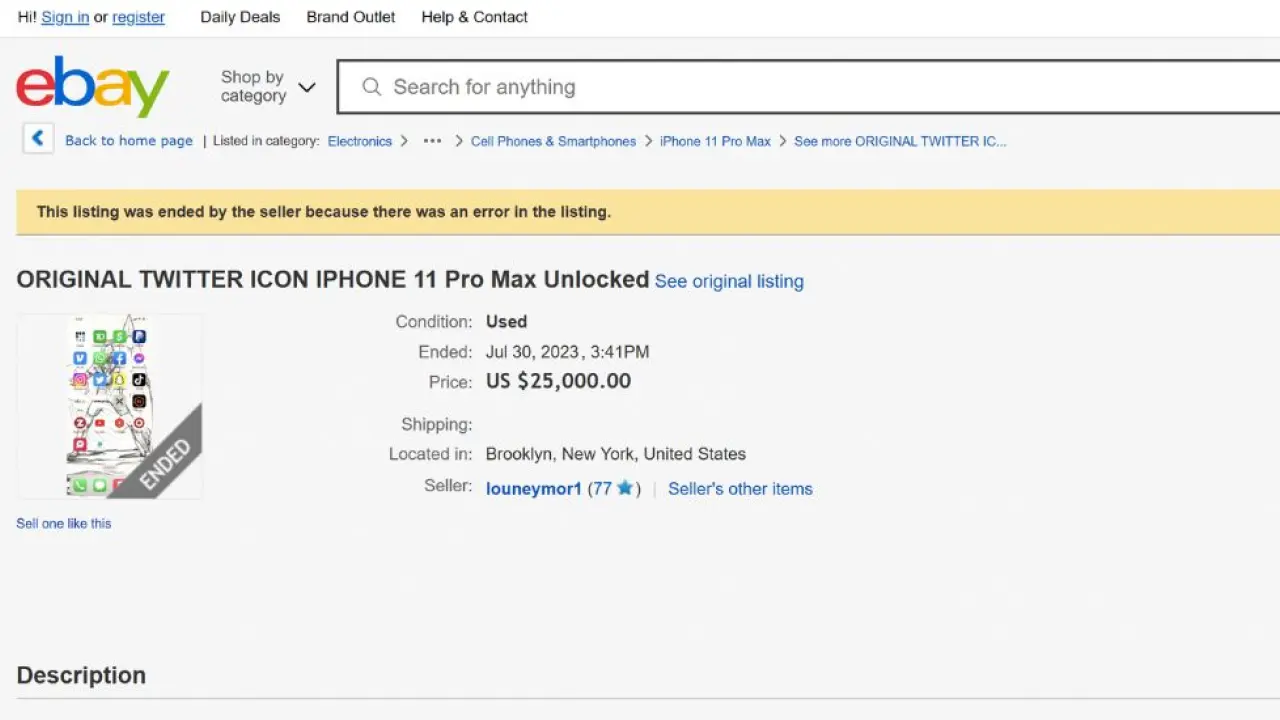Open the ended iPhone listing thumbnail
The height and width of the screenshot is (720, 1280).
click(x=109, y=406)
